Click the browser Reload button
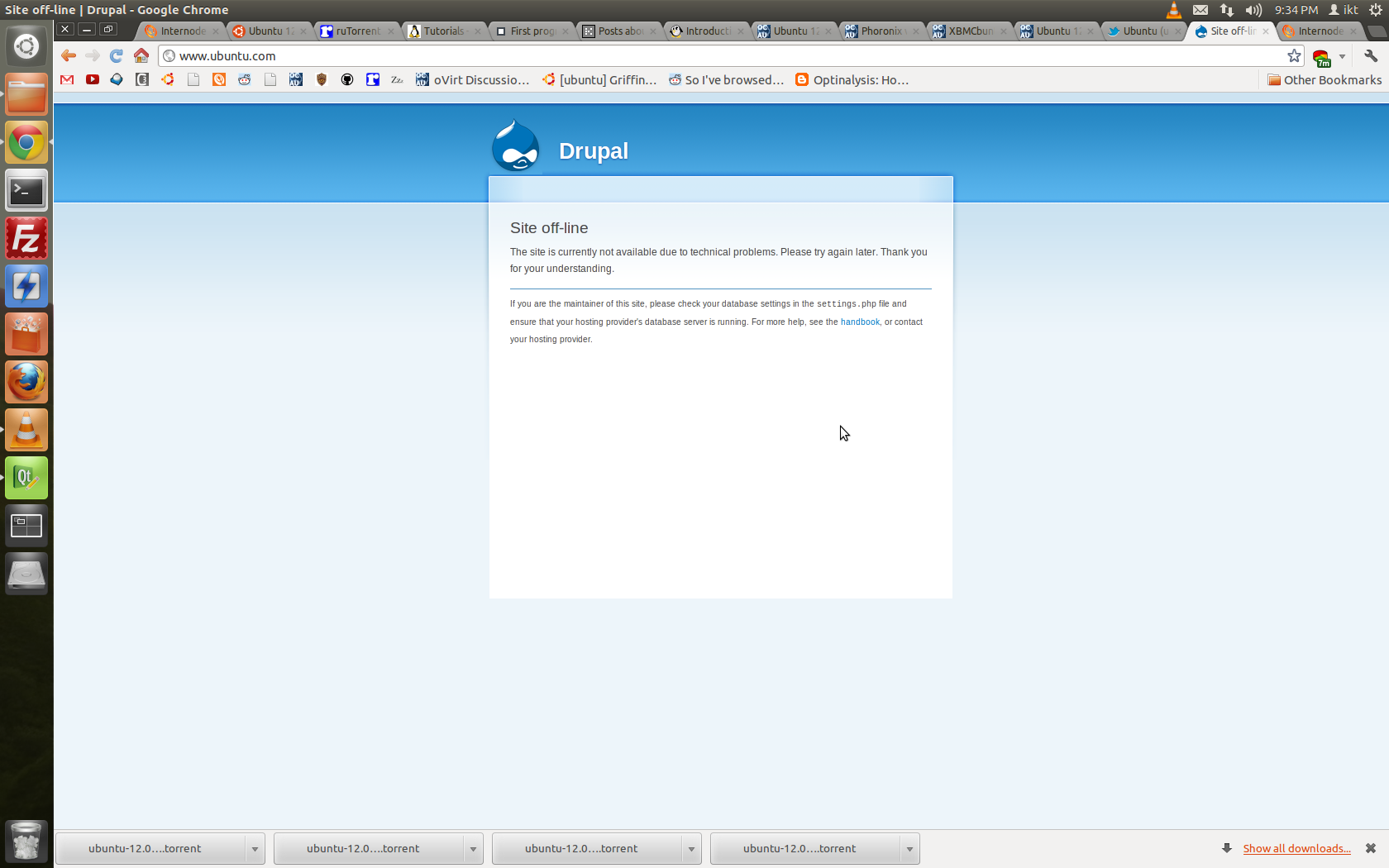Screen dimensions: 1389x868 click(117, 55)
